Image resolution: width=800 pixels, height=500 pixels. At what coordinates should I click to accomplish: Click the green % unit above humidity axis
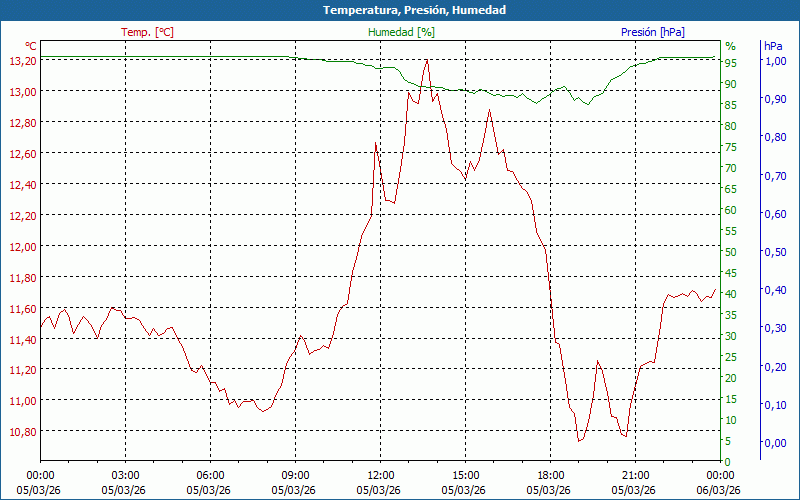point(730,46)
